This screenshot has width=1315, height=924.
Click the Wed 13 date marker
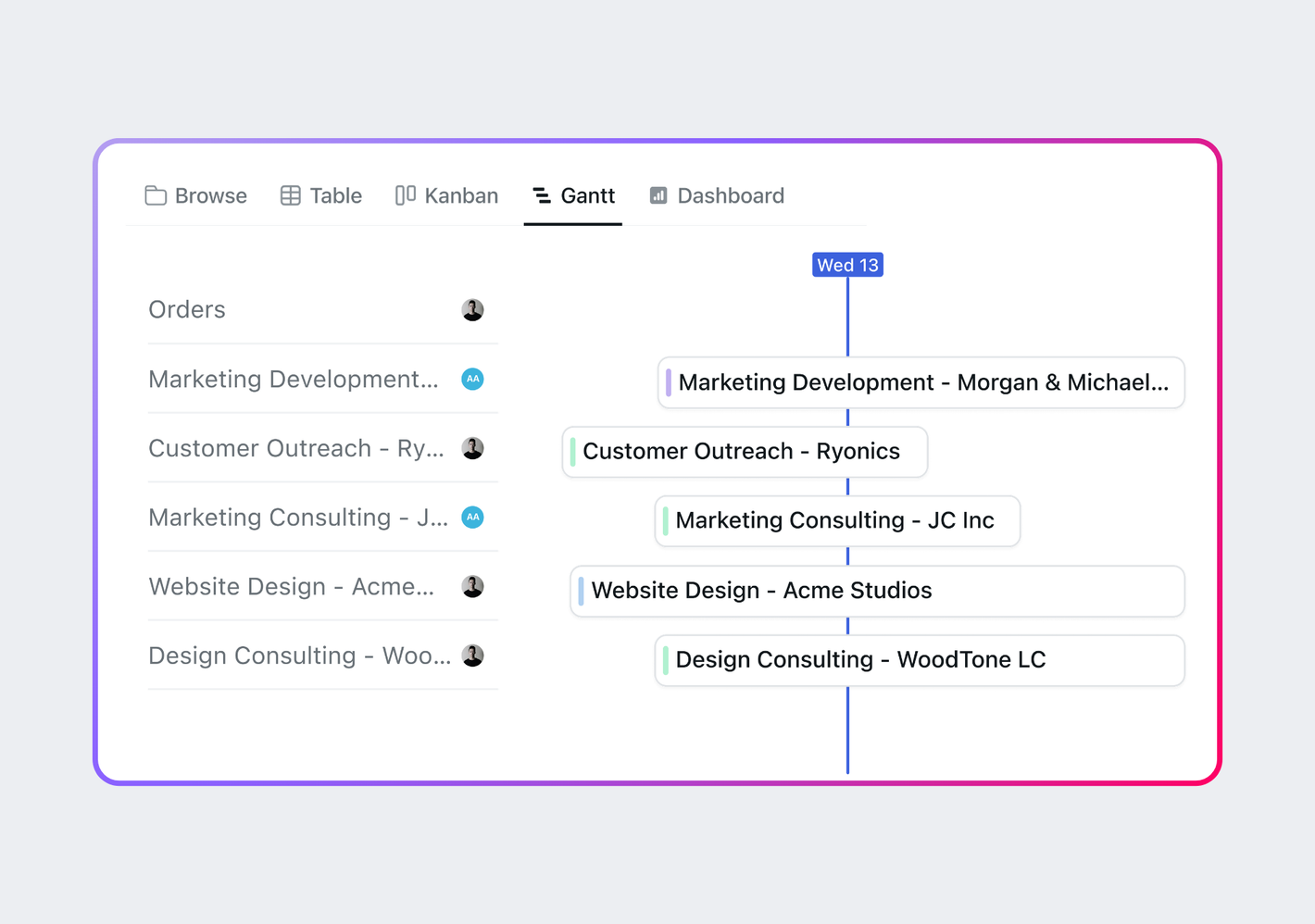pyautogui.click(x=847, y=266)
